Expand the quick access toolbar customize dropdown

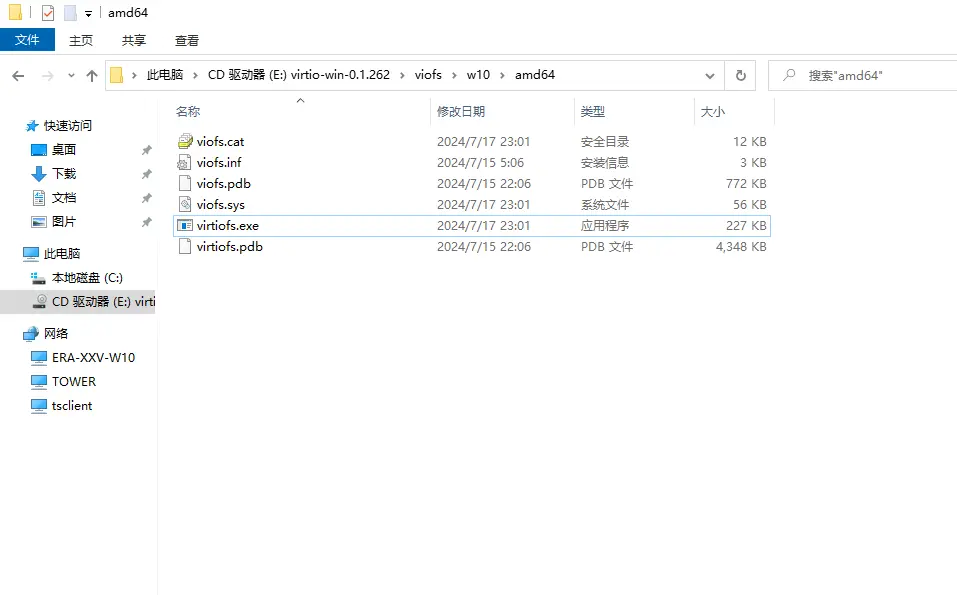tap(88, 14)
